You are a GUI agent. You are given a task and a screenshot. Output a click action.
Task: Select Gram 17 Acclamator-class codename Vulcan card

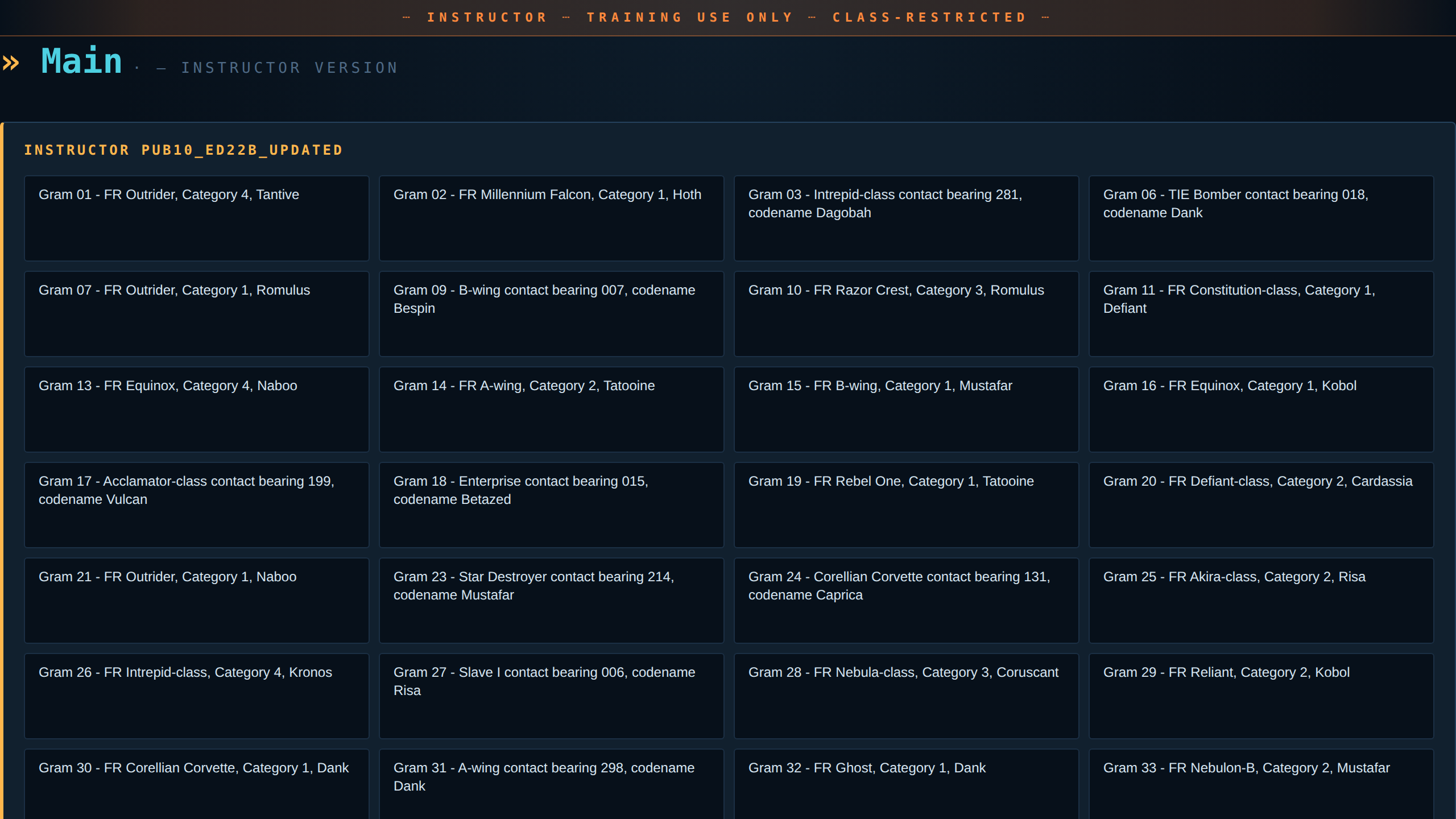click(197, 505)
